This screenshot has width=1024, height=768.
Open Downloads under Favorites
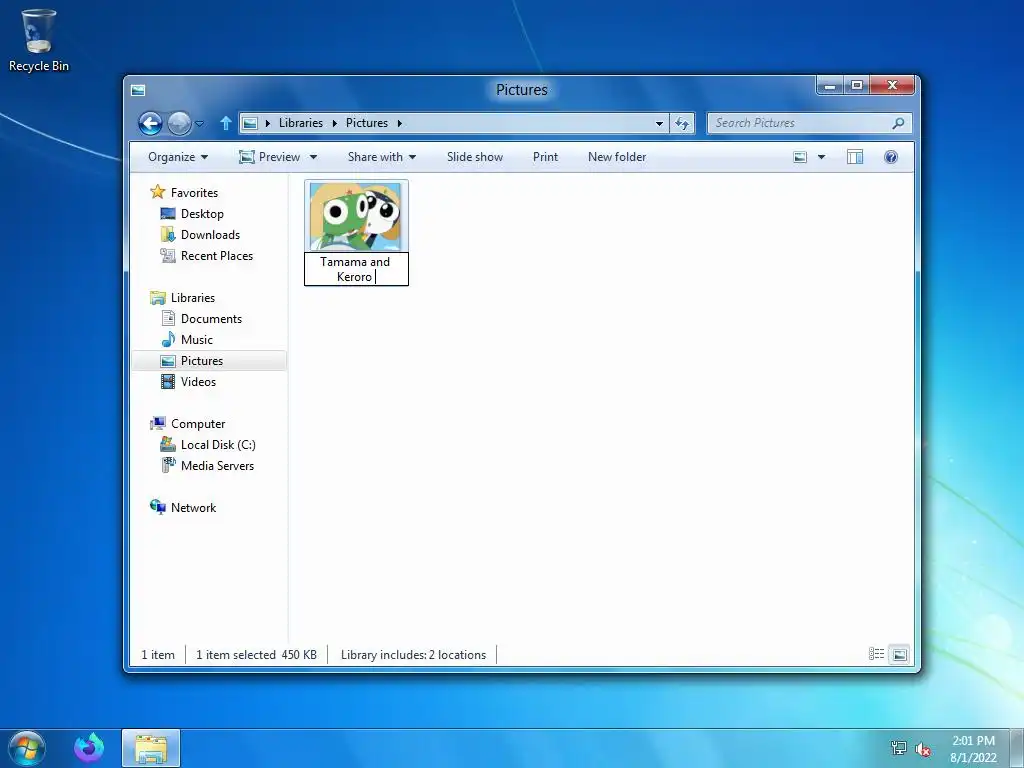point(210,234)
